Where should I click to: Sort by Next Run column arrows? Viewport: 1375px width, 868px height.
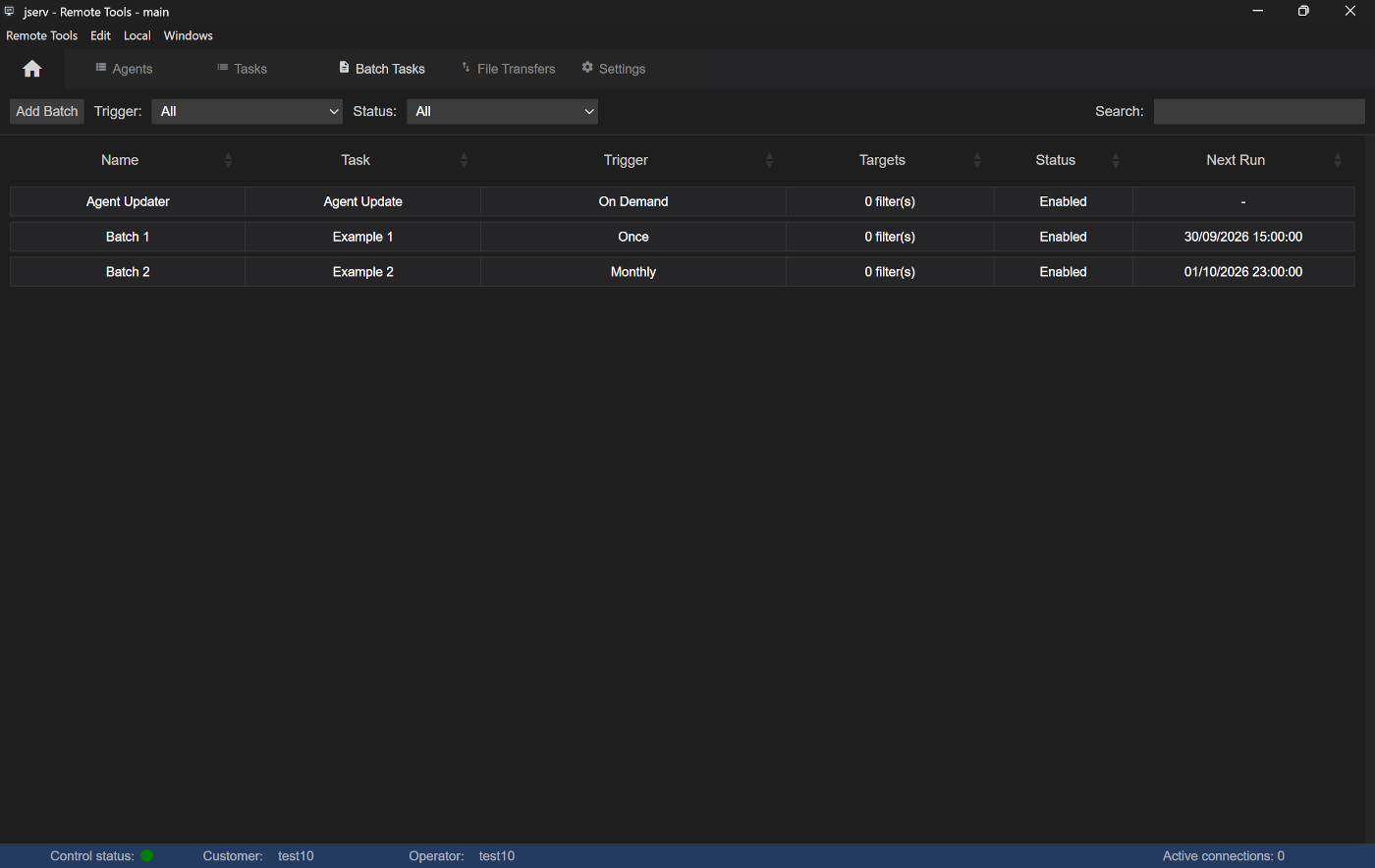1338,160
